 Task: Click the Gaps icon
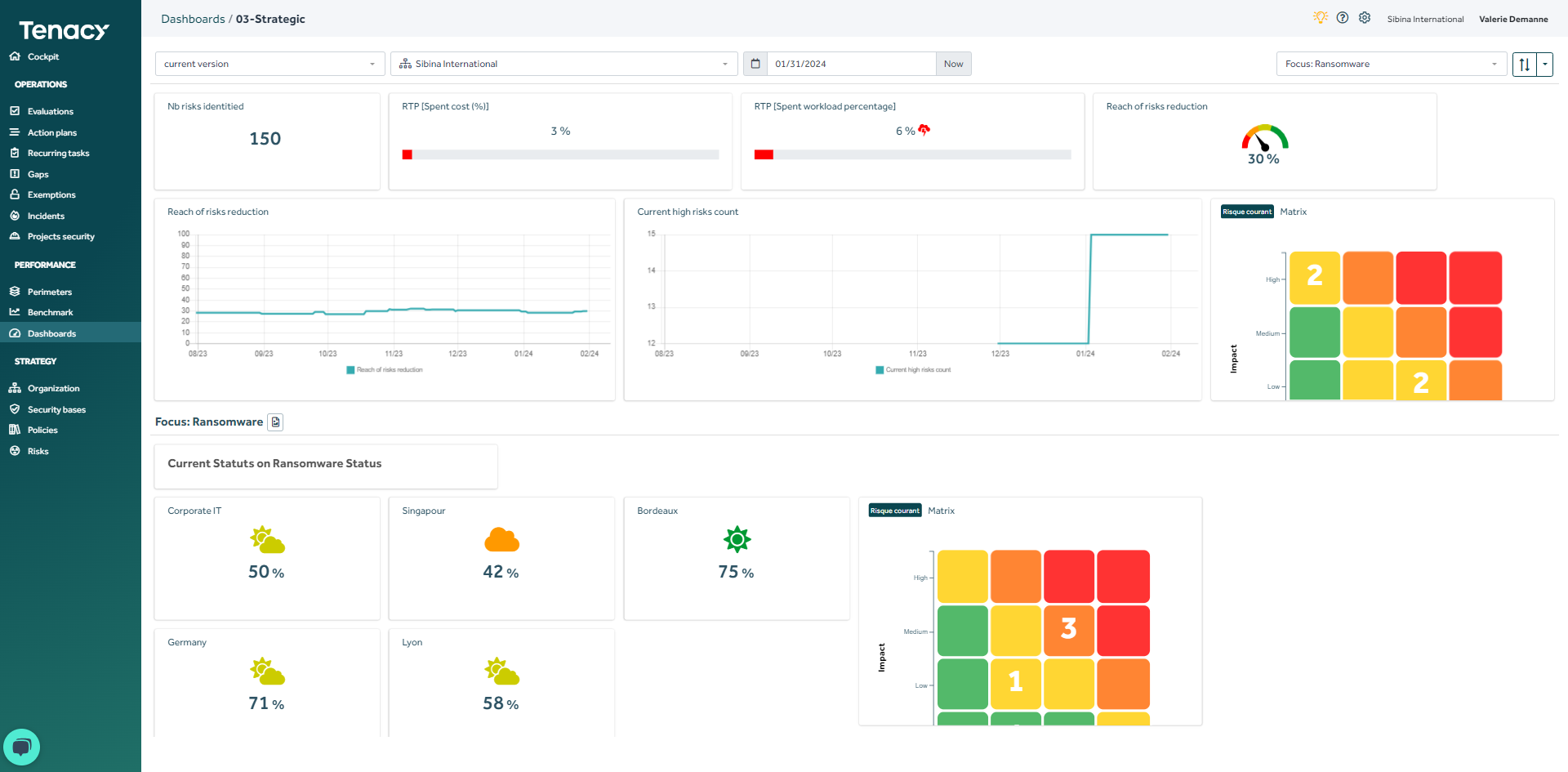point(15,174)
